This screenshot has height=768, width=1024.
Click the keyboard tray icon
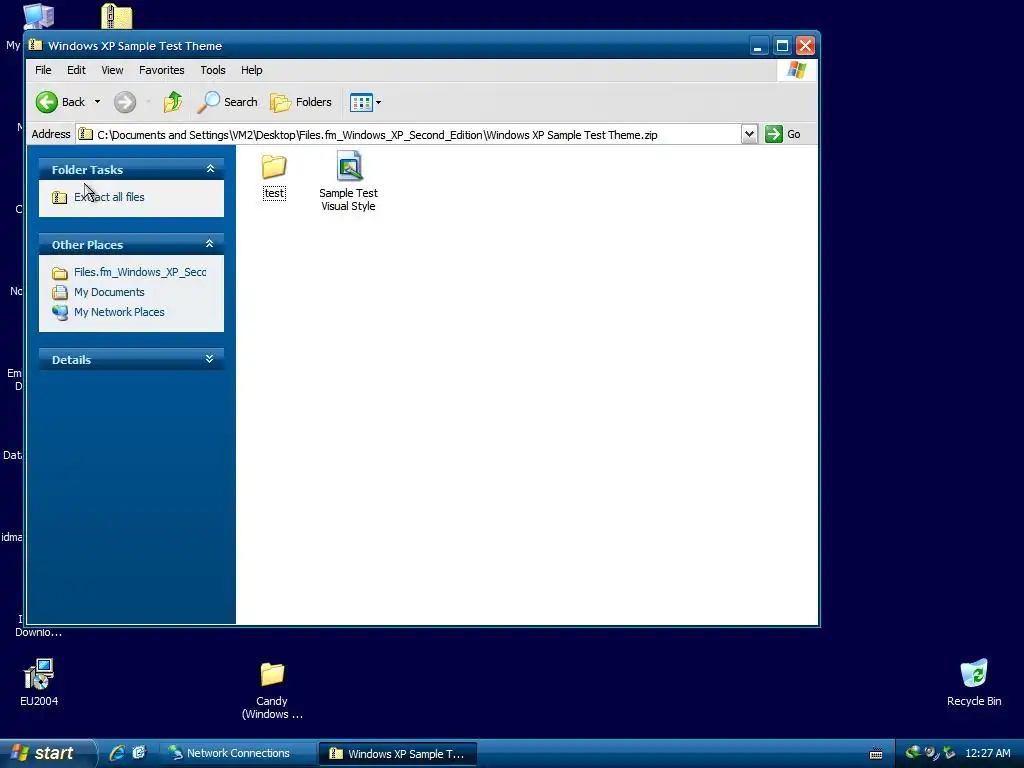876,754
